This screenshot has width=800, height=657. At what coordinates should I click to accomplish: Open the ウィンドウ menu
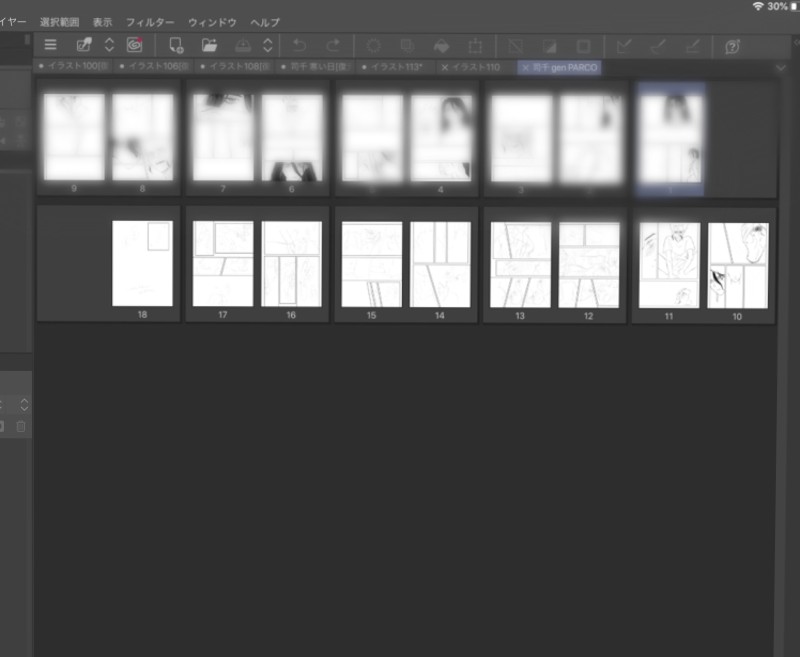212,22
